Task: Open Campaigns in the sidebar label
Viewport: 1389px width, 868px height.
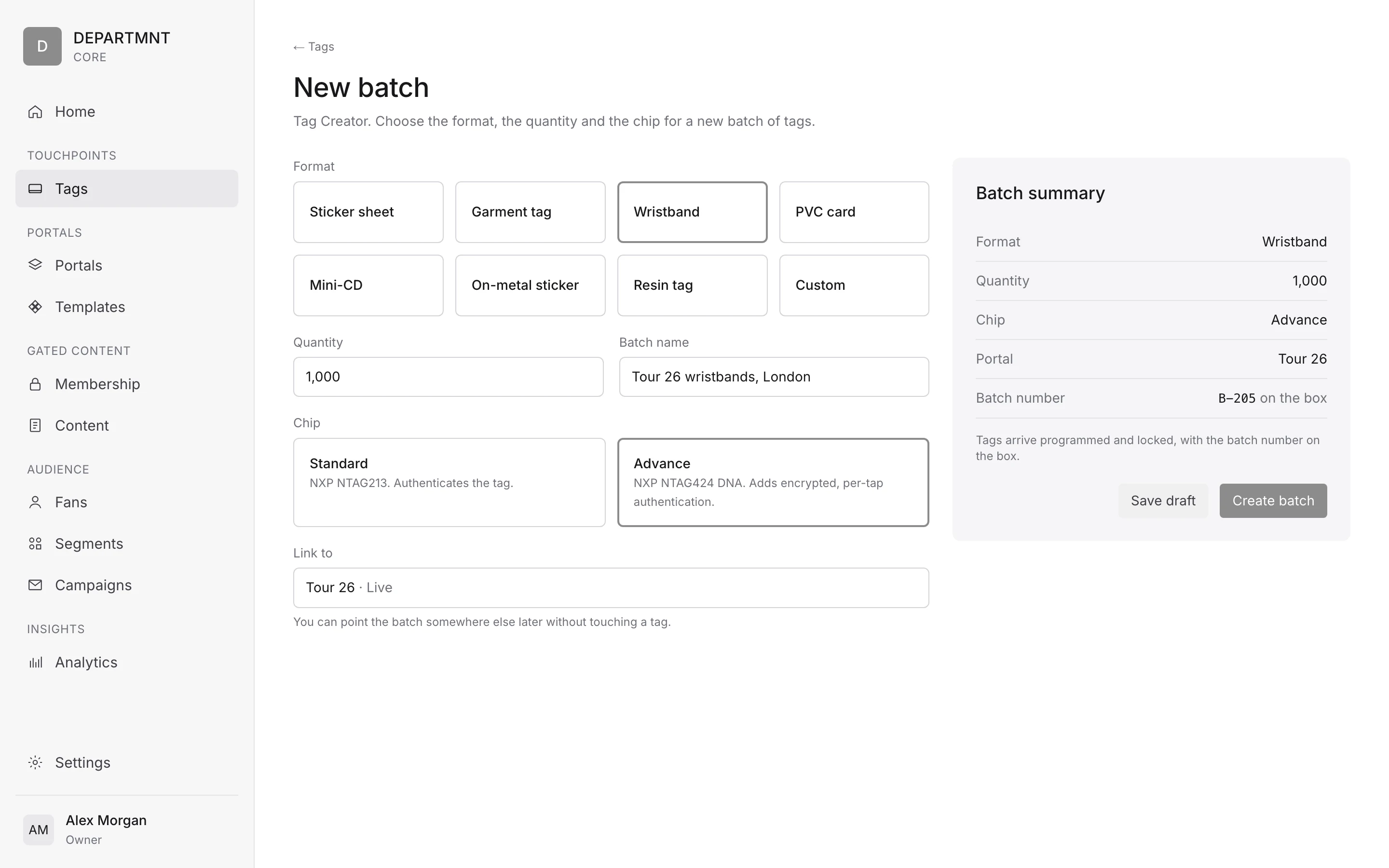Action: [x=94, y=585]
